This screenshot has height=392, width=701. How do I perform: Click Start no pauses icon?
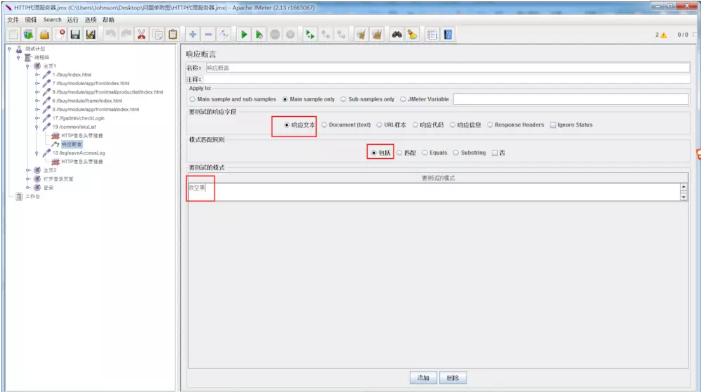pyautogui.click(x=259, y=34)
